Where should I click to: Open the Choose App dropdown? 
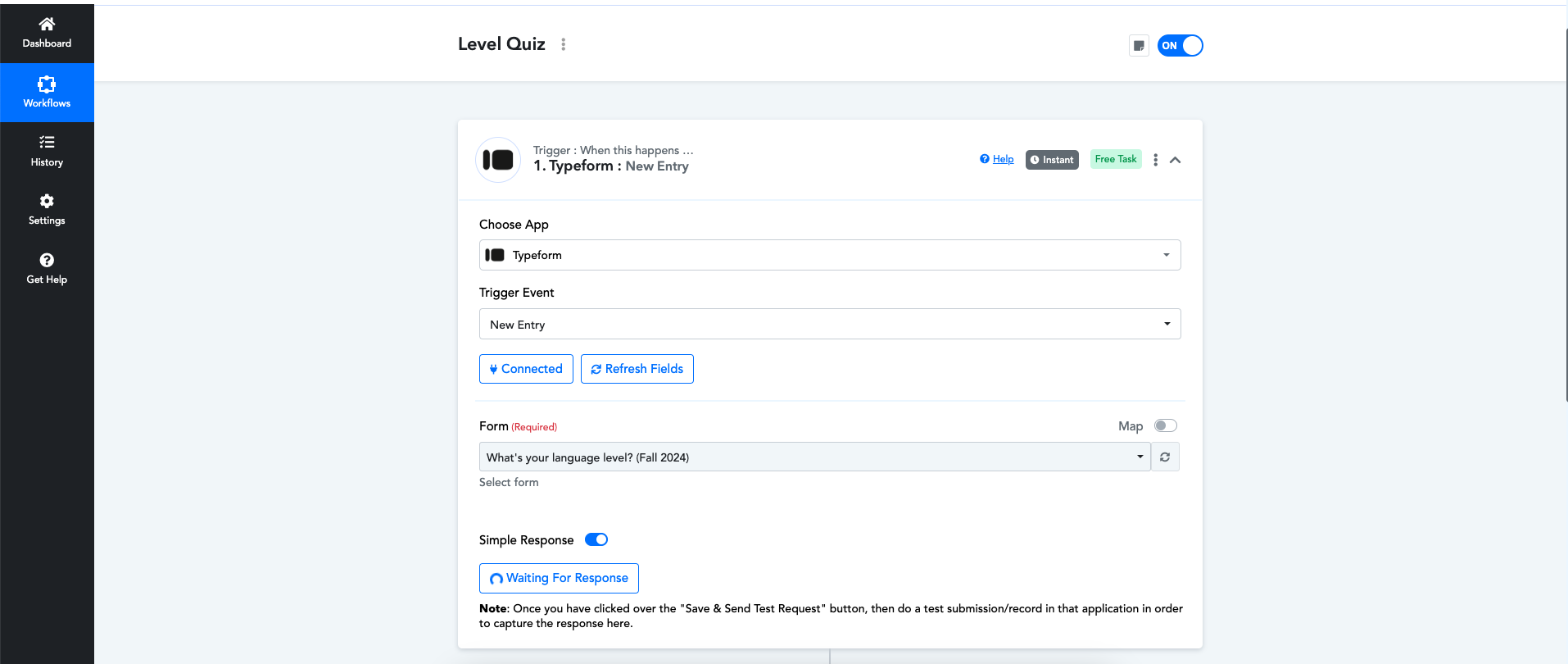pyautogui.click(x=830, y=255)
